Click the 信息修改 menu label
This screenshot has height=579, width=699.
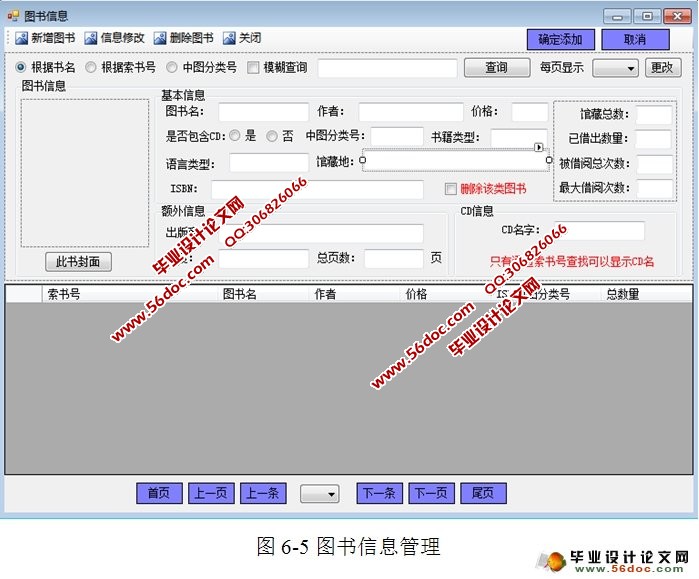pyautogui.click(x=123, y=38)
